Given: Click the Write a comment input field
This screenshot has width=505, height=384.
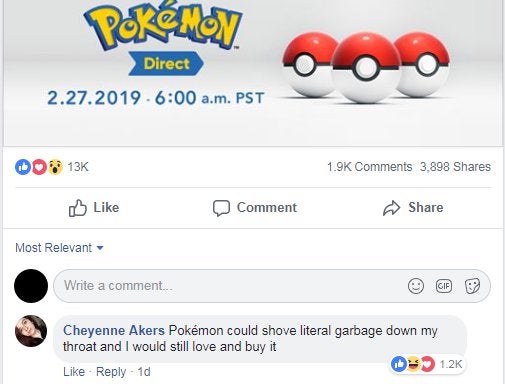Looking at the screenshot, I should pos(272,286).
